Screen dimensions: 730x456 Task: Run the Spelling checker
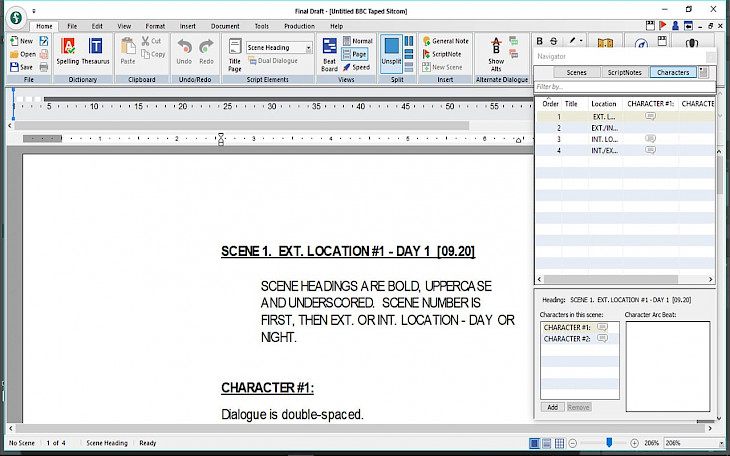[68, 51]
